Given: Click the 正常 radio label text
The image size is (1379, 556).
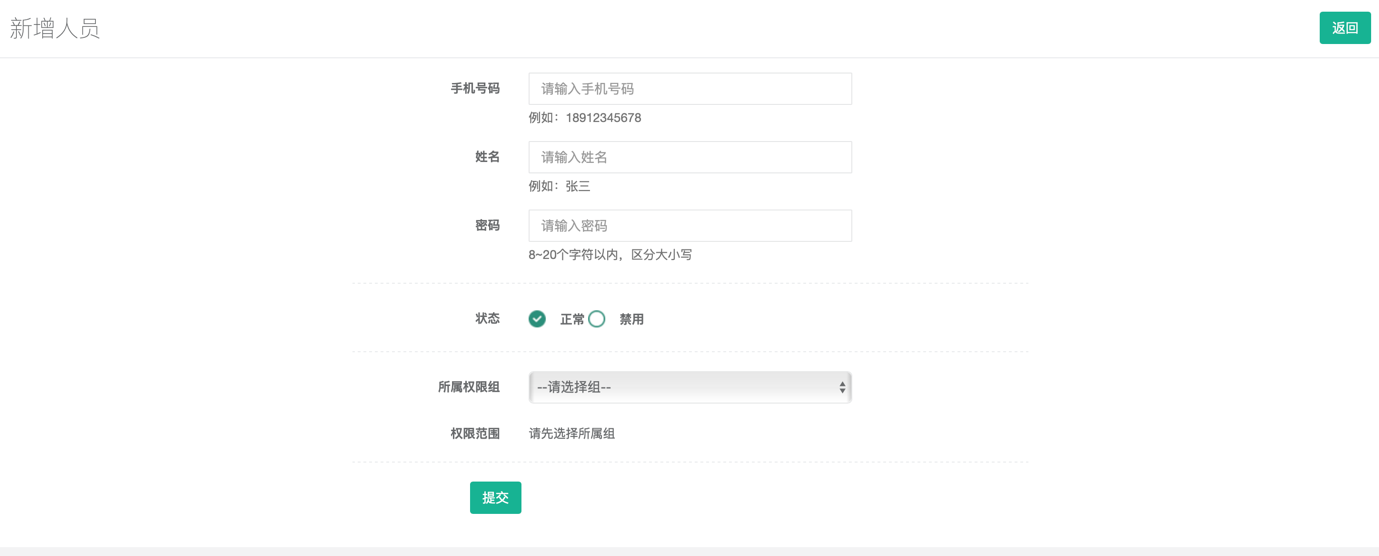Looking at the screenshot, I should coord(572,320).
